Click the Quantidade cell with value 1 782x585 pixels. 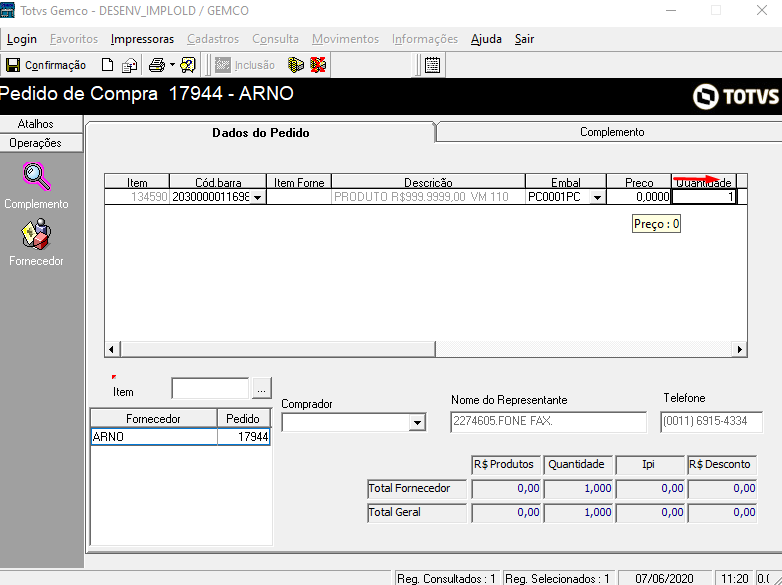[x=704, y=196]
